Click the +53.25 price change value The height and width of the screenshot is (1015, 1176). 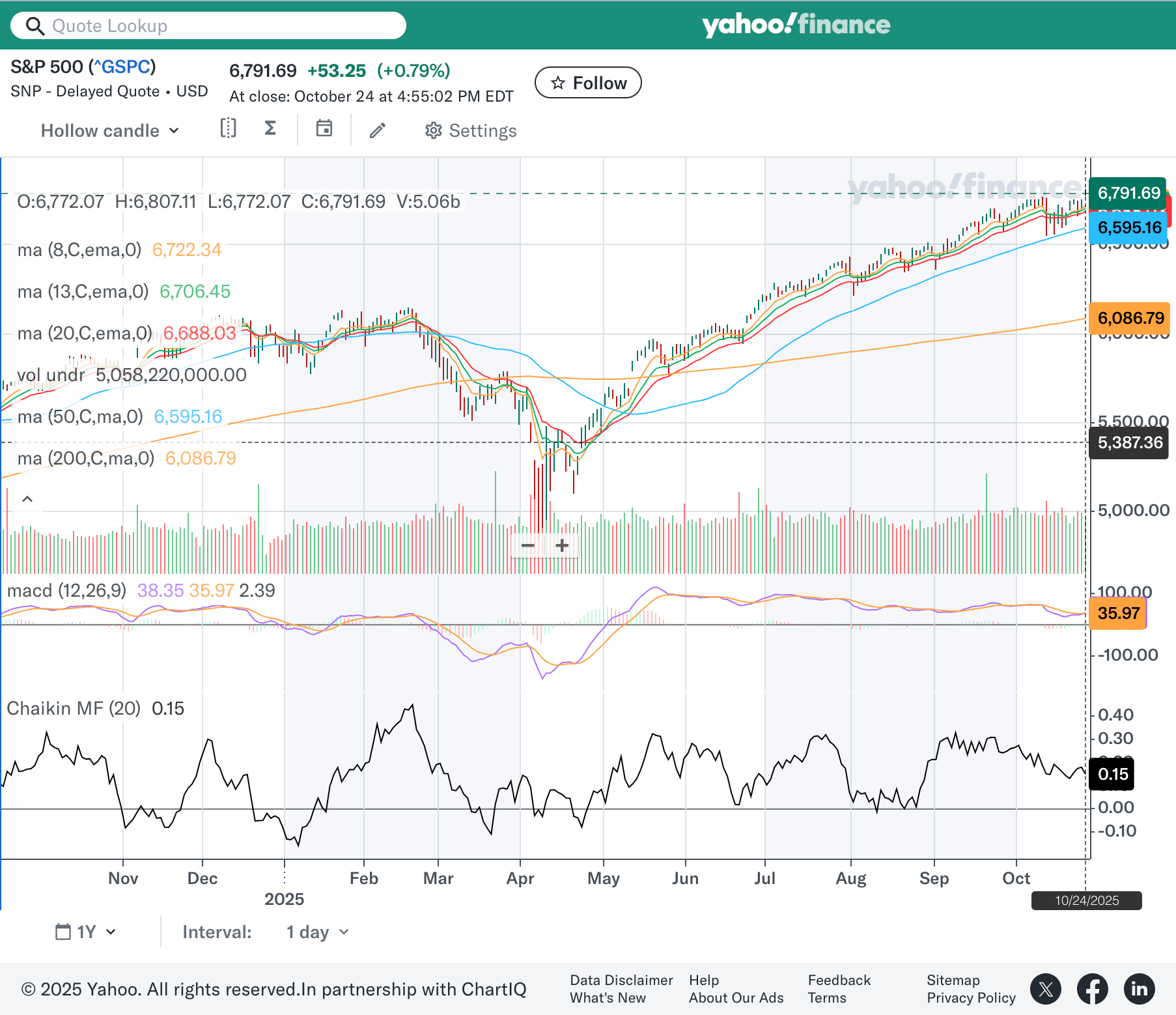(336, 70)
